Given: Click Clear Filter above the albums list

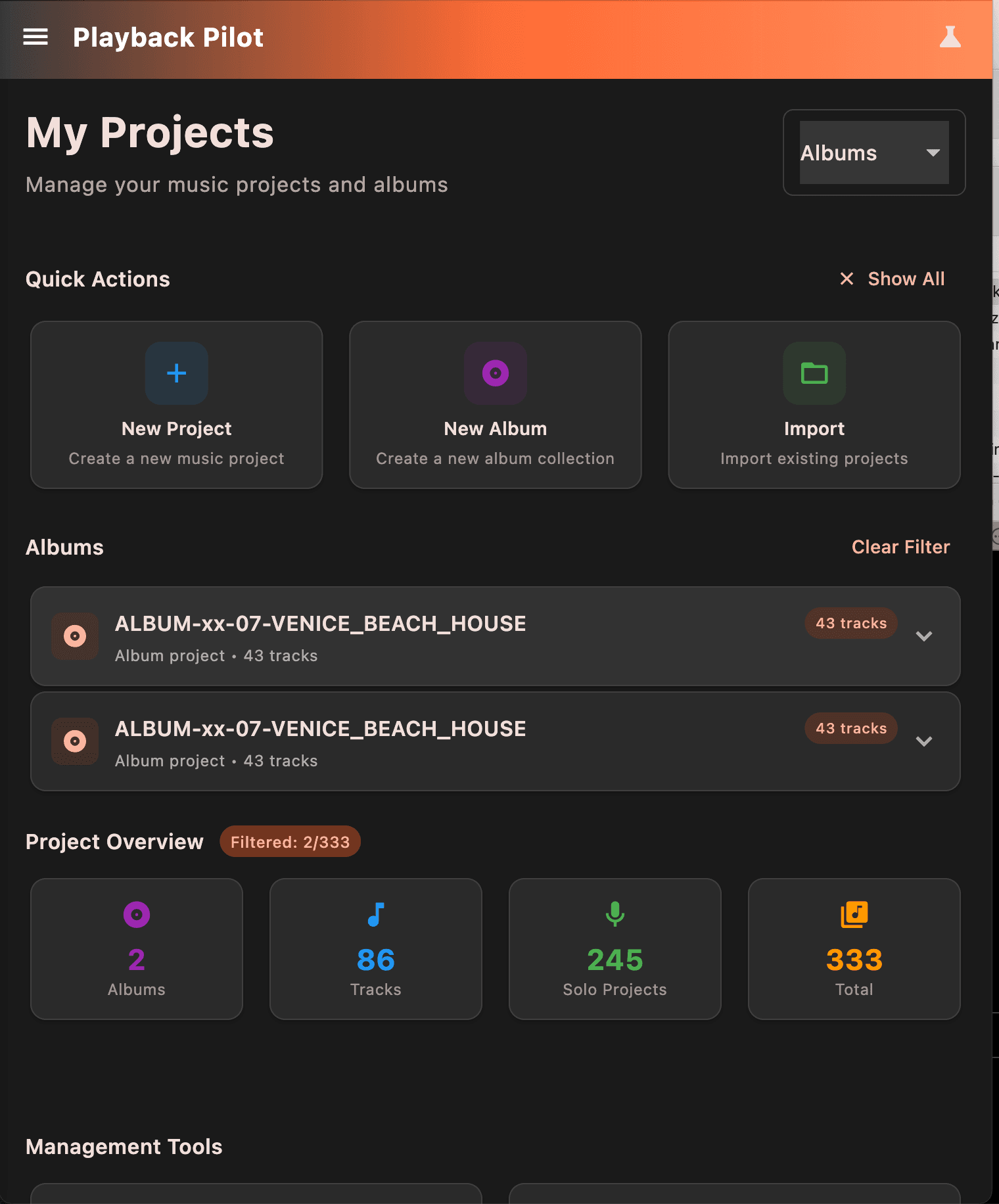Looking at the screenshot, I should pos(900,547).
